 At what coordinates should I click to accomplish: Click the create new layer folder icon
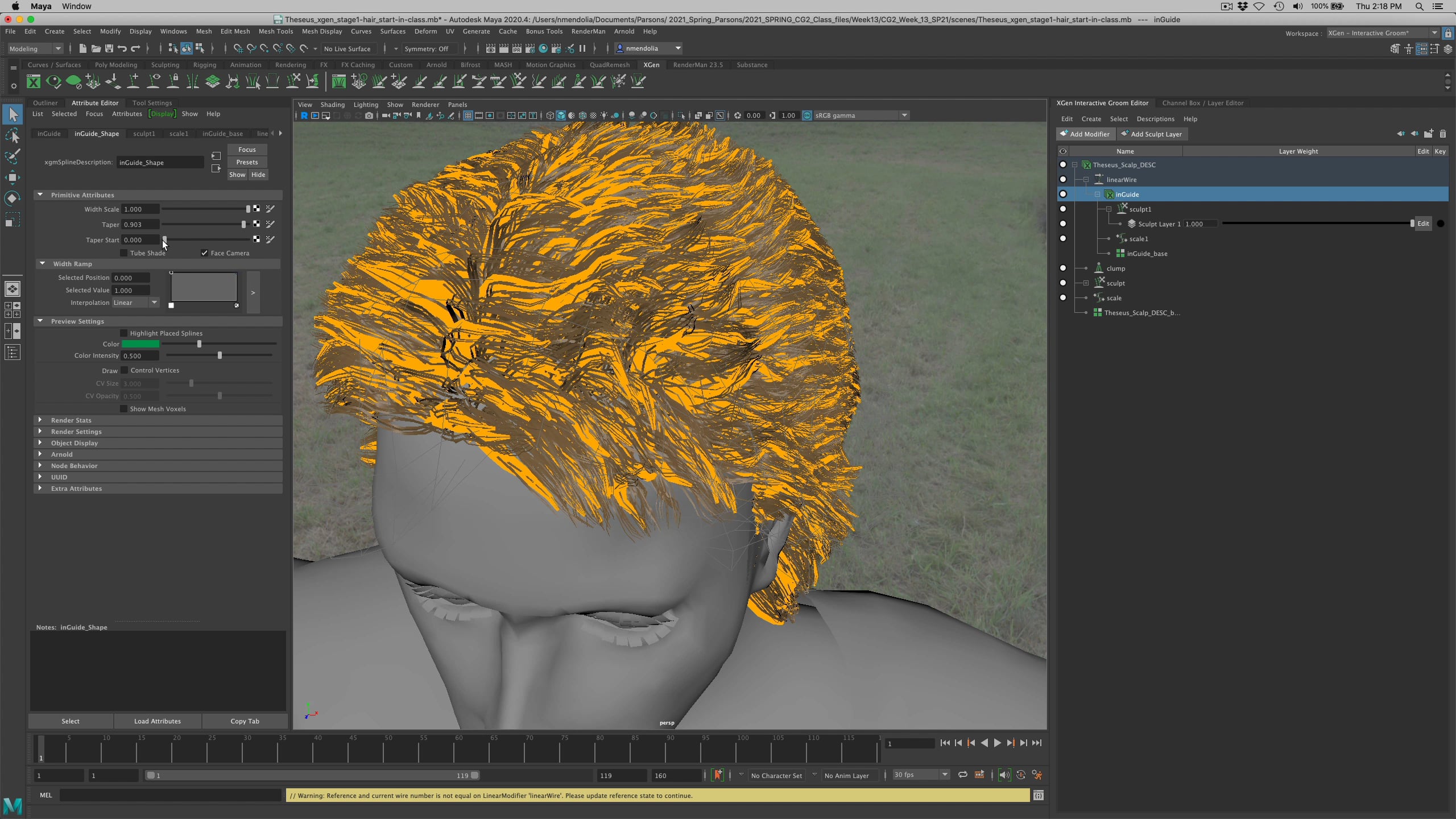pyautogui.click(x=1428, y=134)
